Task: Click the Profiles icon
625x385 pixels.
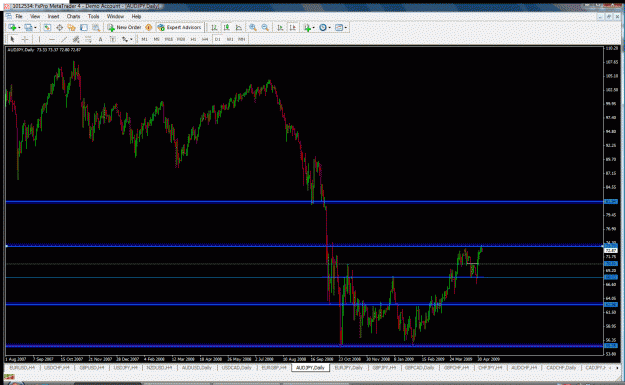Action: [28, 28]
